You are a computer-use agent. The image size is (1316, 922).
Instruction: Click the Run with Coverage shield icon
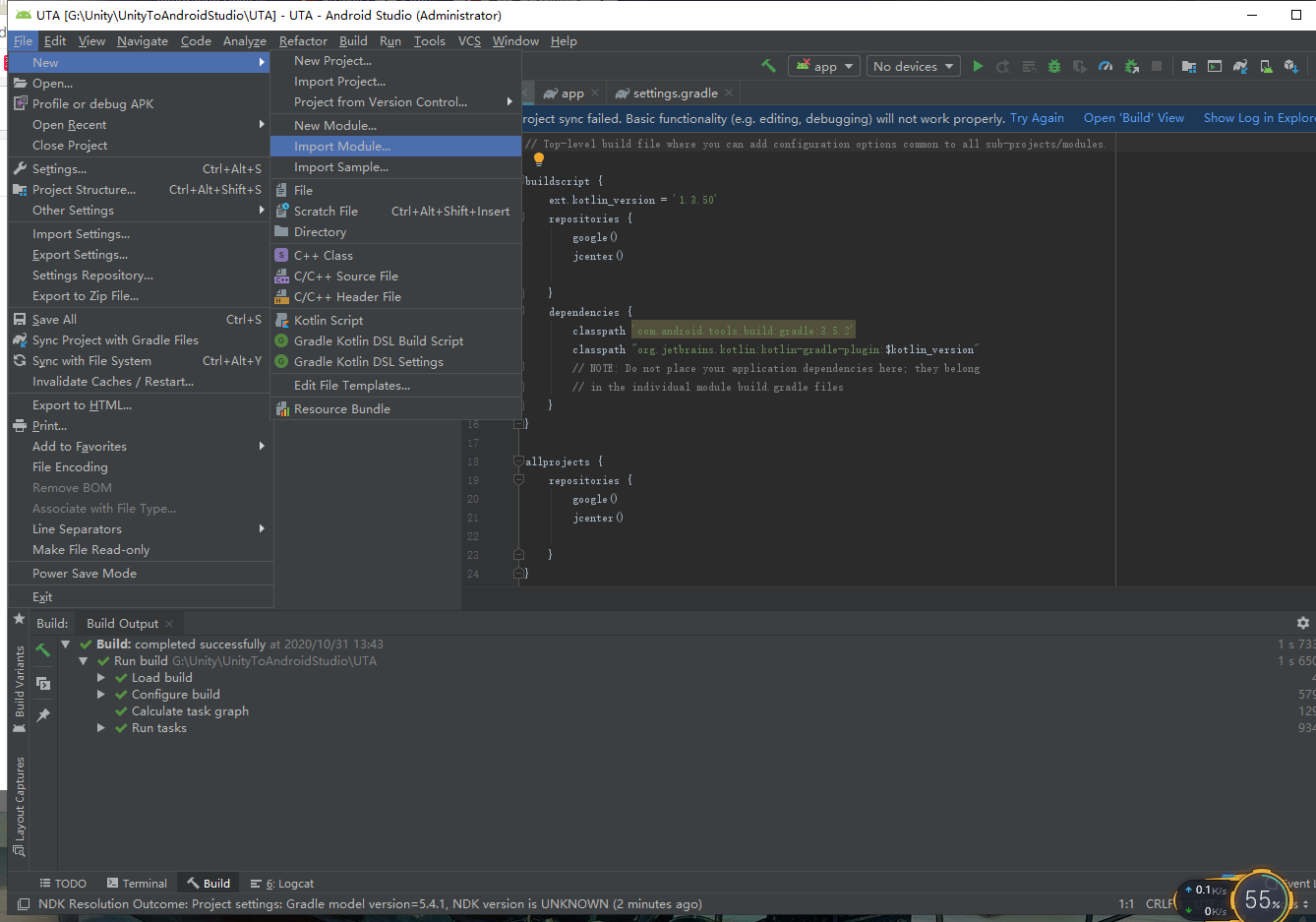[1080, 66]
